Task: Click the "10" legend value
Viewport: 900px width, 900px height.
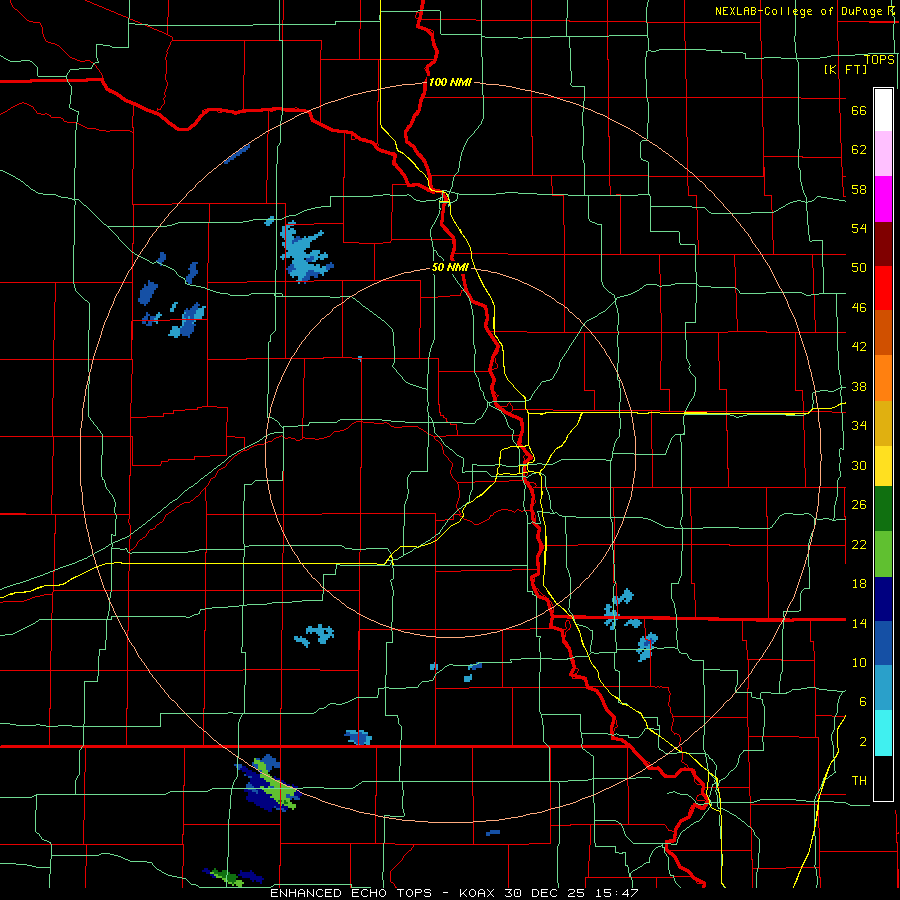Action: click(x=859, y=663)
